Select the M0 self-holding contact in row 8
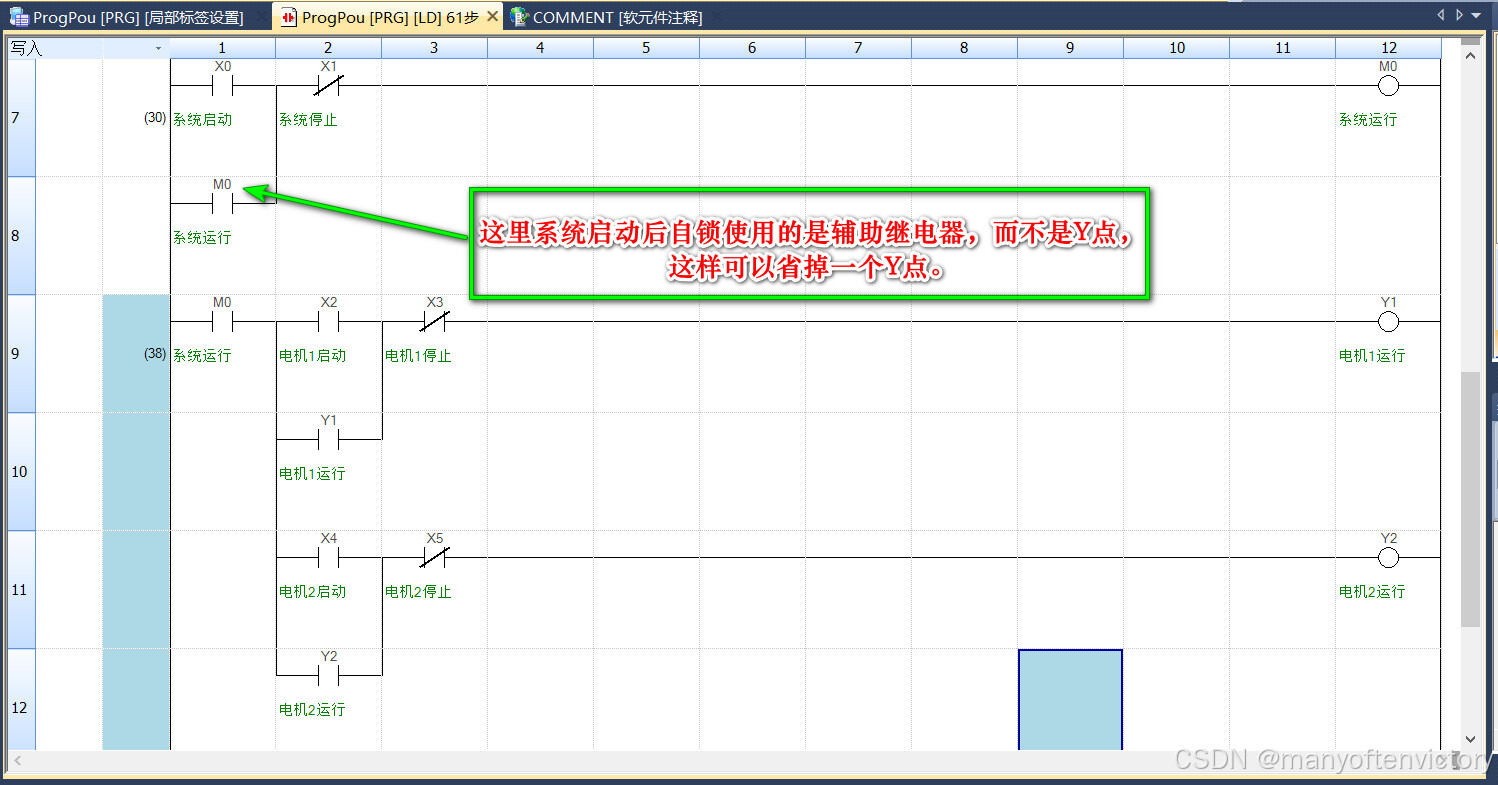This screenshot has width=1498, height=785. [x=222, y=203]
